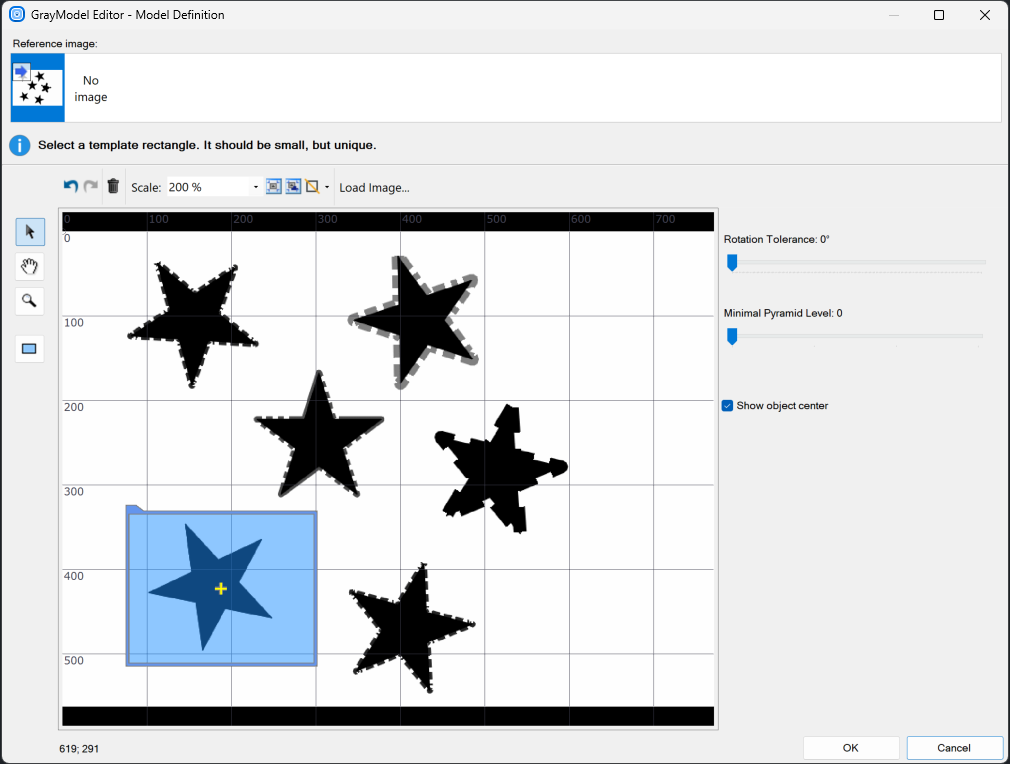Click the second fit-view icon with image
Viewport: 1010px width, 764px height.
pos(293,187)
